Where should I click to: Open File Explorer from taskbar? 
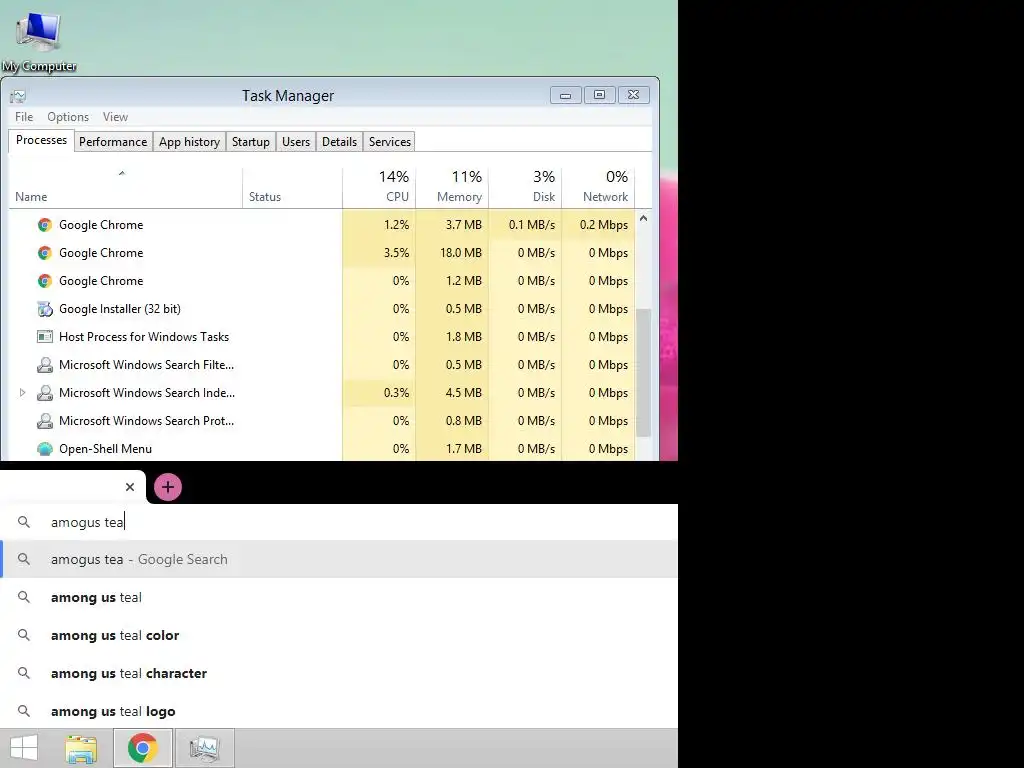82,748
